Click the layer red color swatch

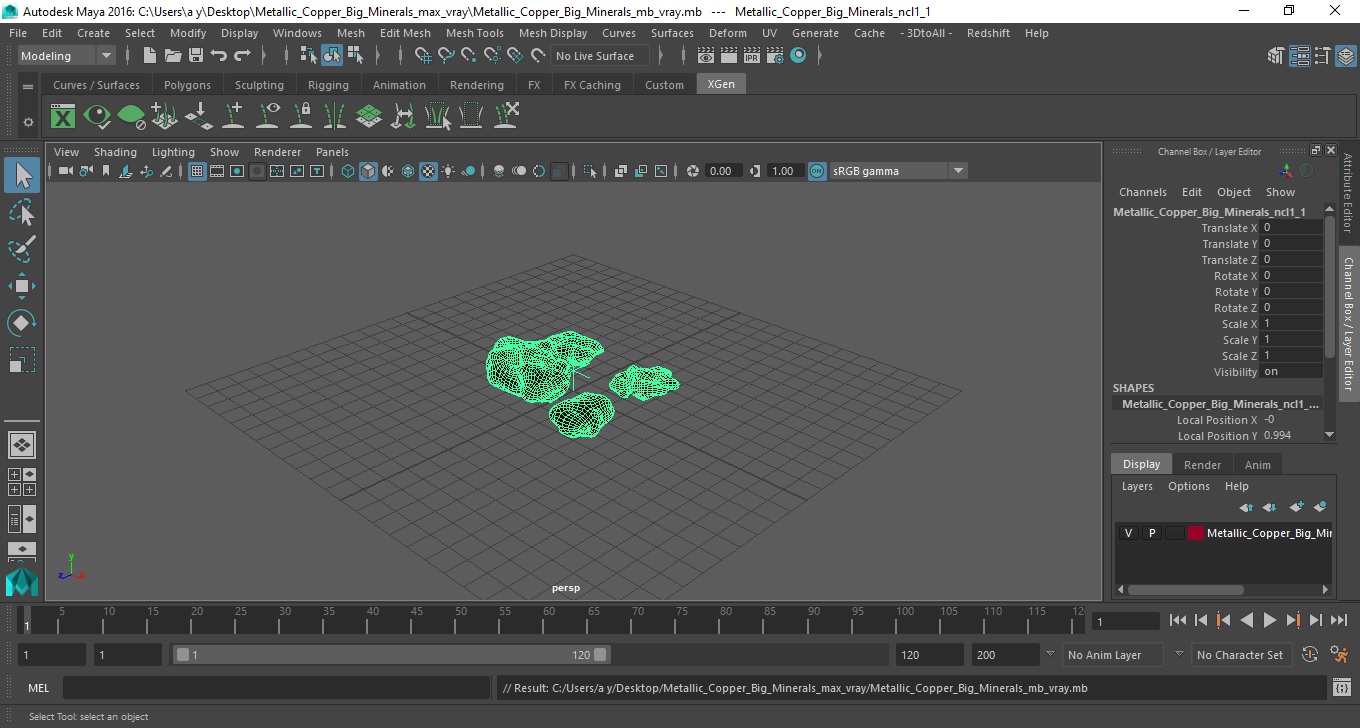point(1196,533)
